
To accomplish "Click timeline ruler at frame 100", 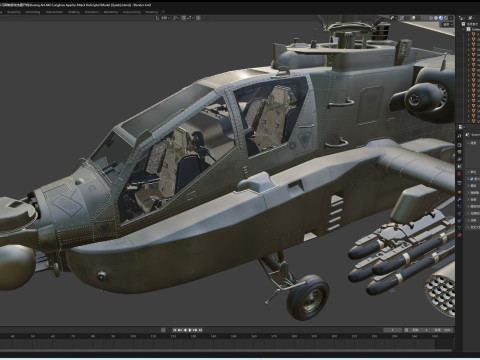I will pyautogui.click(x=133, y=336).
